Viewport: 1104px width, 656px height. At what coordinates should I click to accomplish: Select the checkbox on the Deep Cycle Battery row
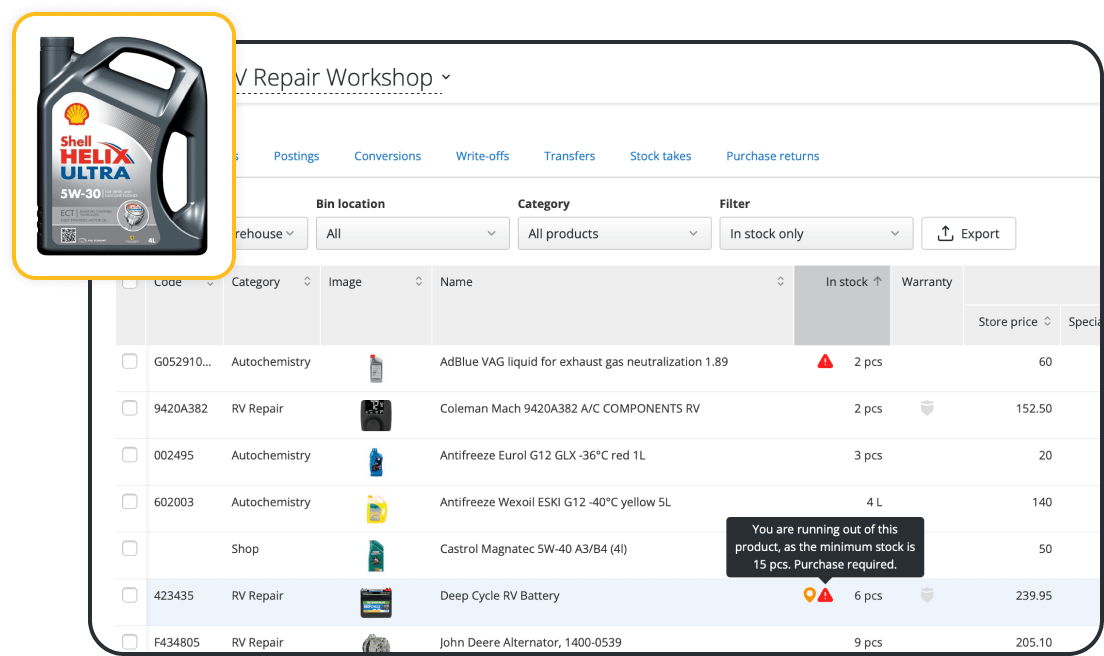coord(130,594)
